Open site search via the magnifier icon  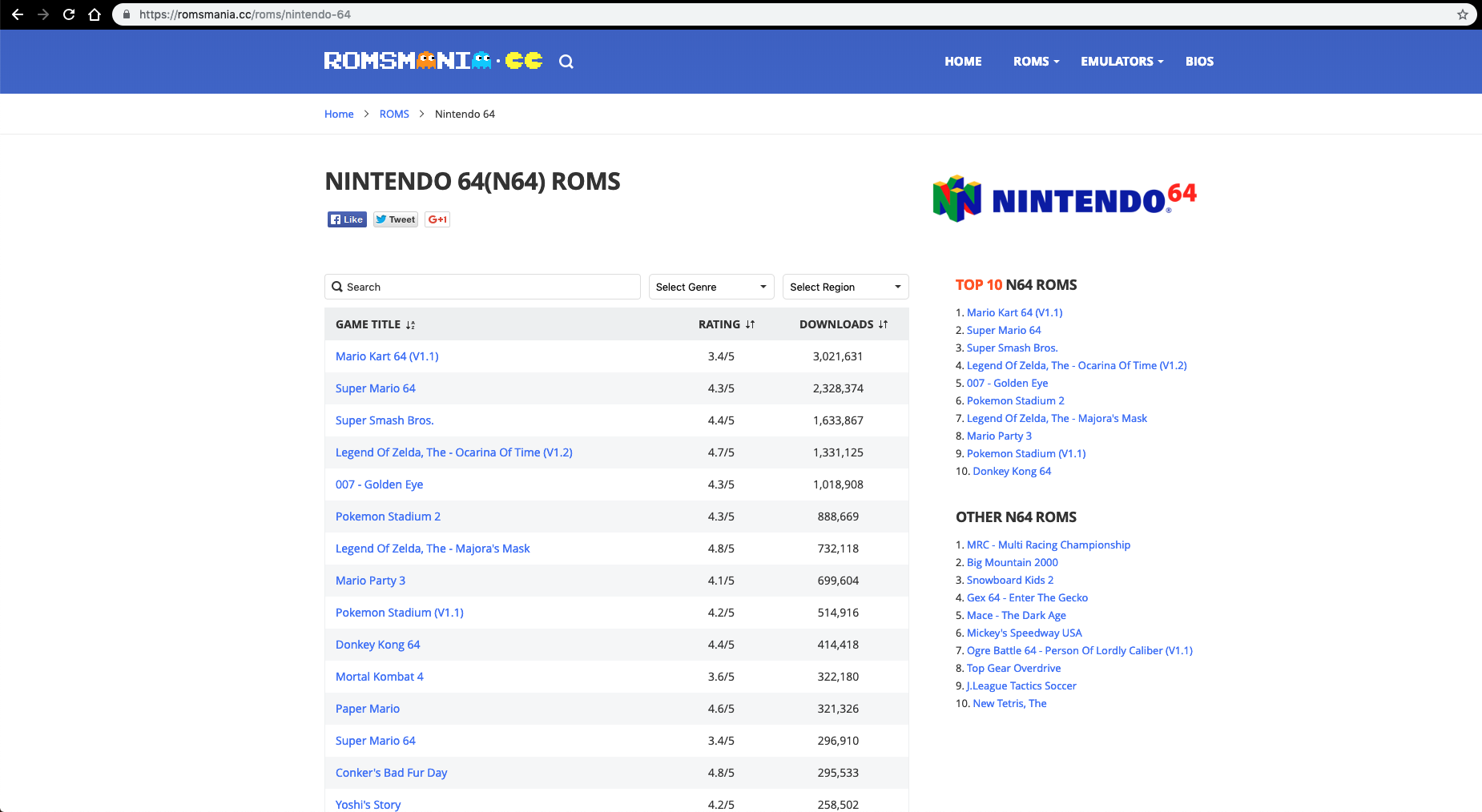coord(566,62)
